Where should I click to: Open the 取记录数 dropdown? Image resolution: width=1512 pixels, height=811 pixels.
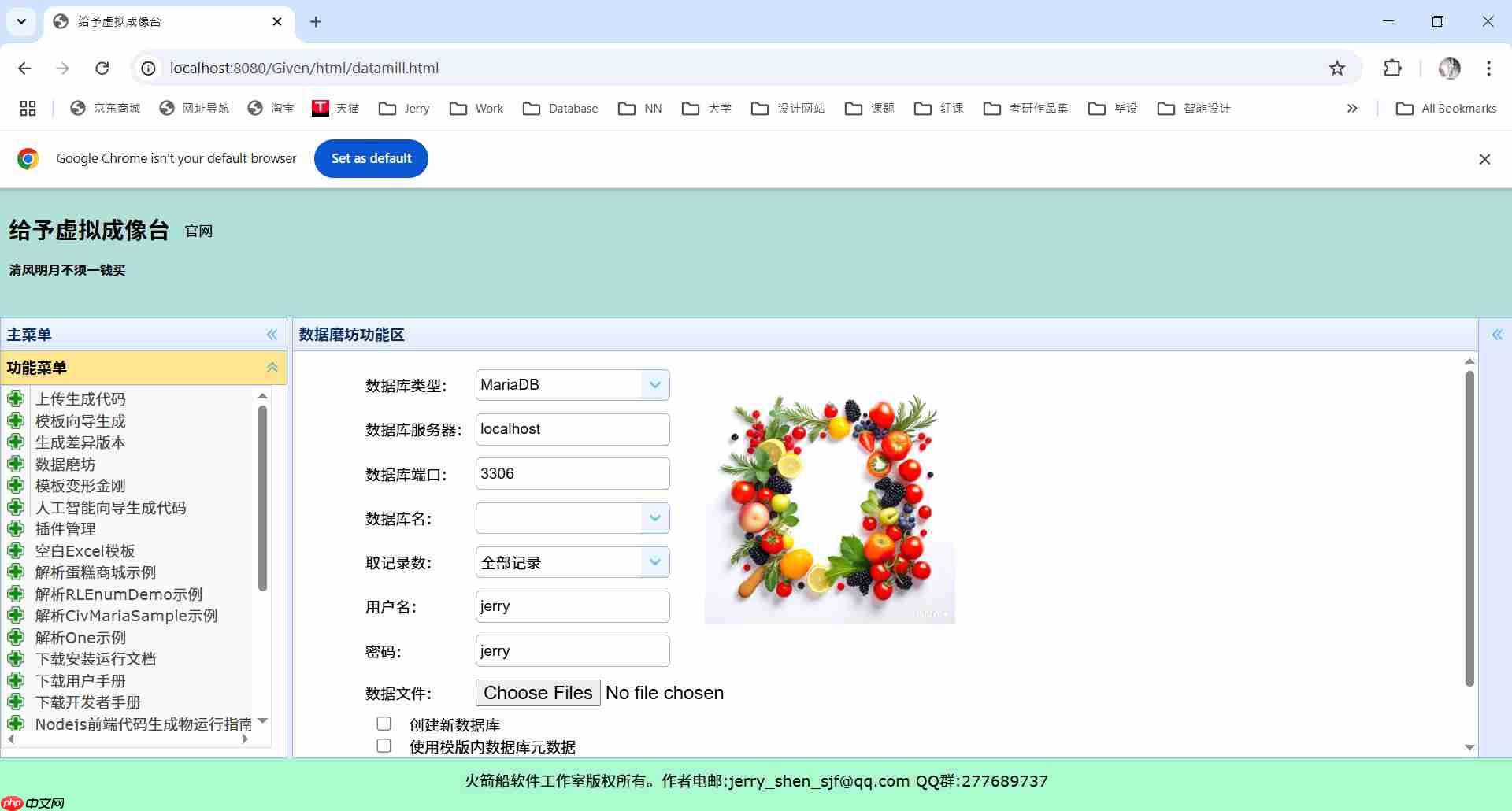point(654,562)
